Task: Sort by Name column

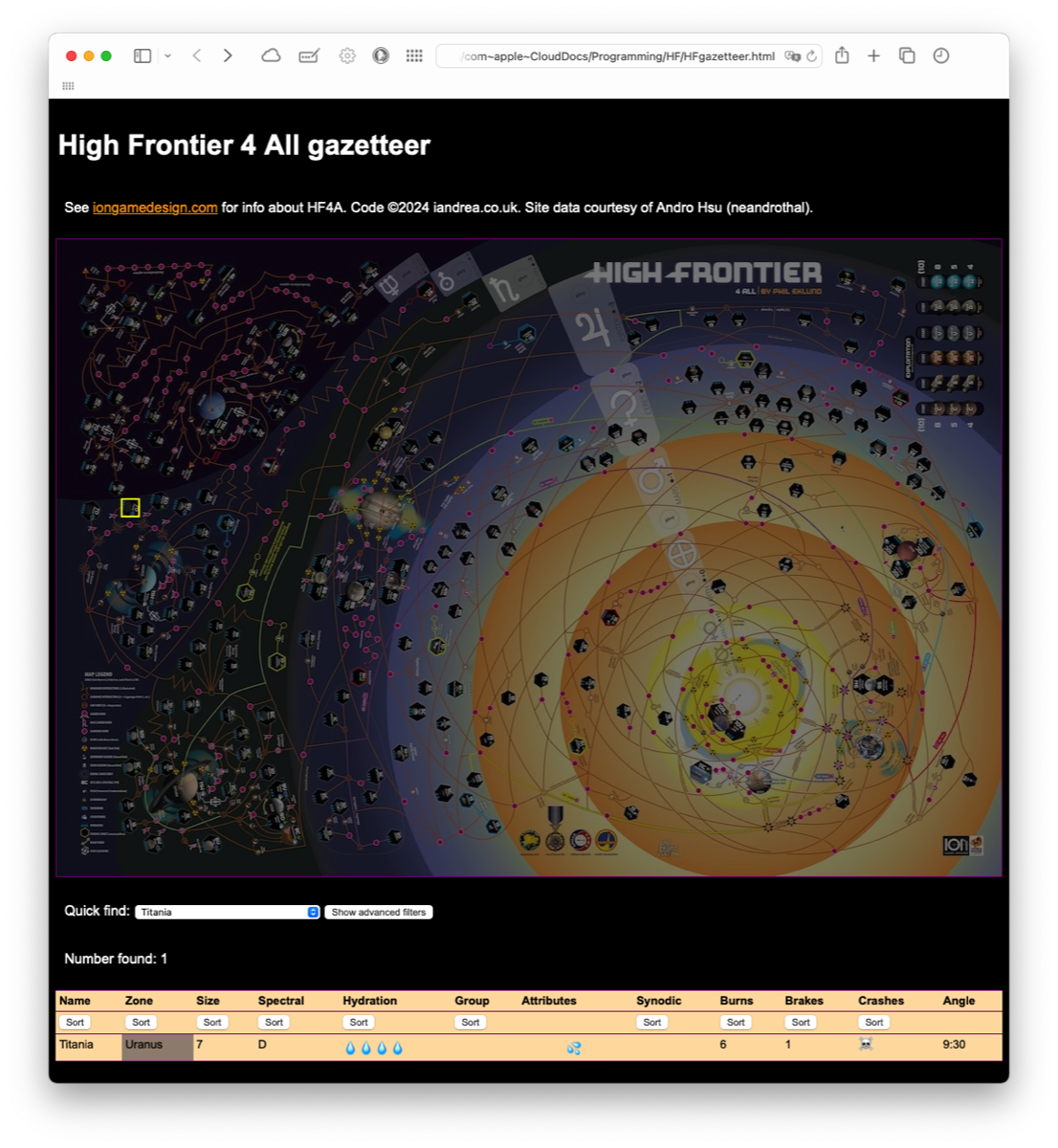Action: pos(76,1023)
